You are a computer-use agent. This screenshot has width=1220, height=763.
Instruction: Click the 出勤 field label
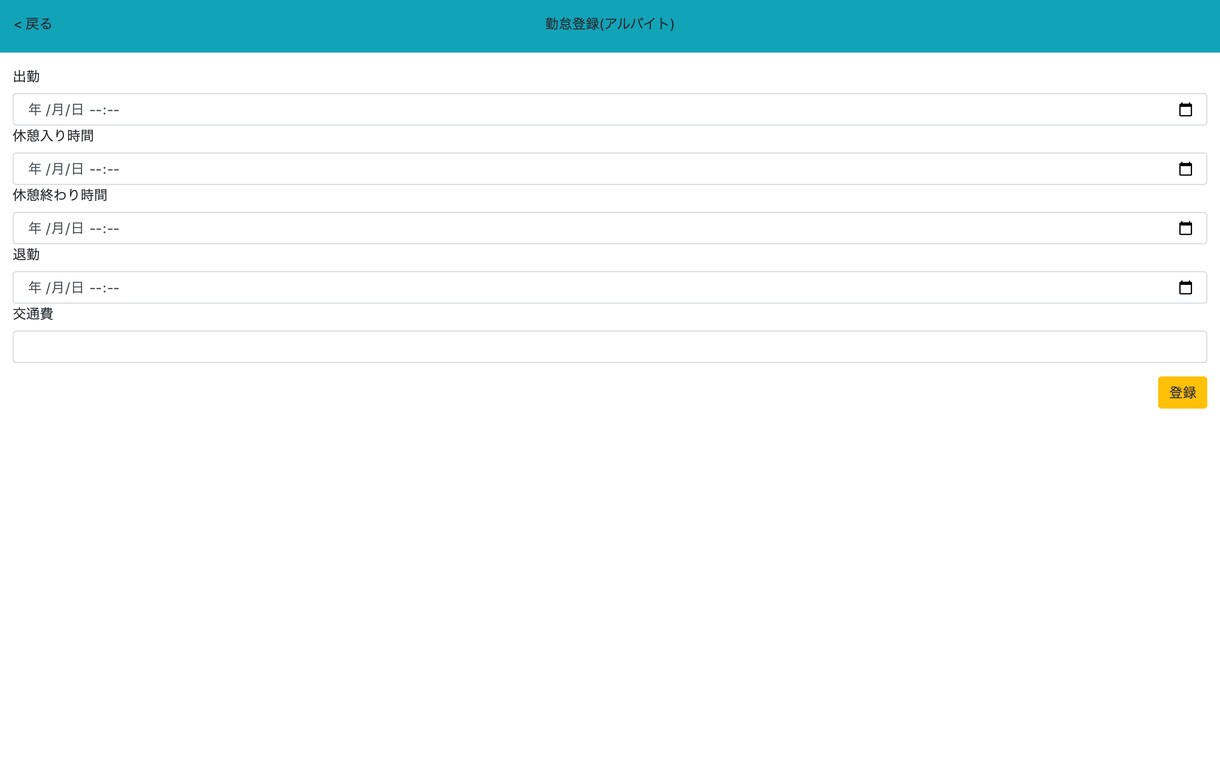[26, 77]
